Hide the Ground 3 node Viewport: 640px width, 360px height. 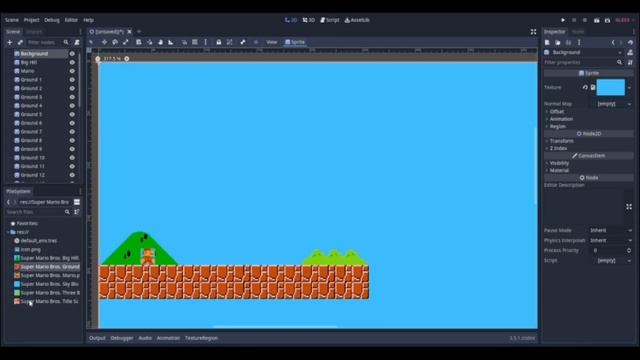point(72,97)
